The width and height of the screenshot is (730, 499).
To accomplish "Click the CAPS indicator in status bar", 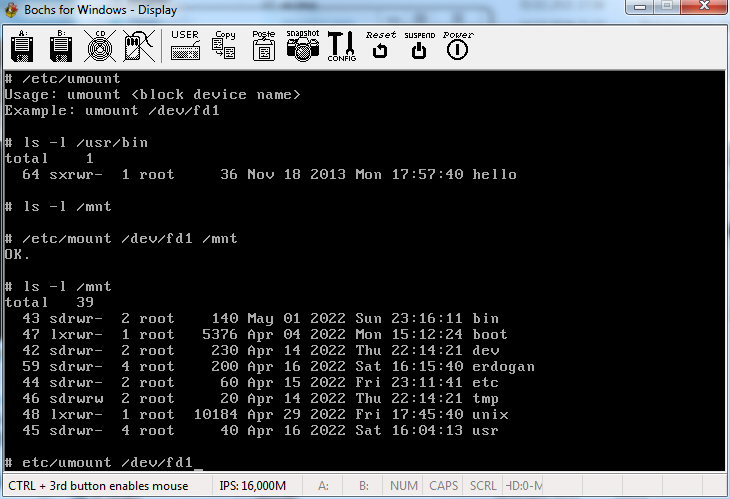I will click(x=444, y=487).
